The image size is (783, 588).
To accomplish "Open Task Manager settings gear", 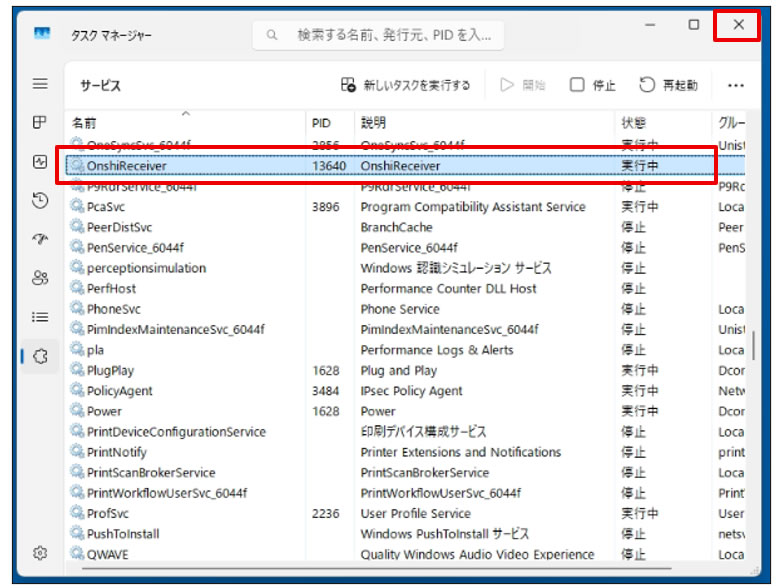I will pyautogui.click(x=40, y=553).
